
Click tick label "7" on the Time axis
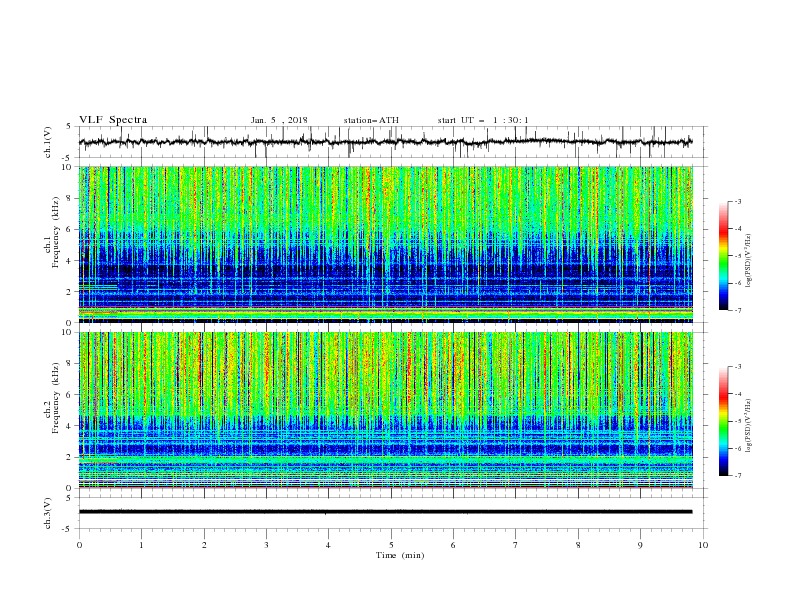516,545
